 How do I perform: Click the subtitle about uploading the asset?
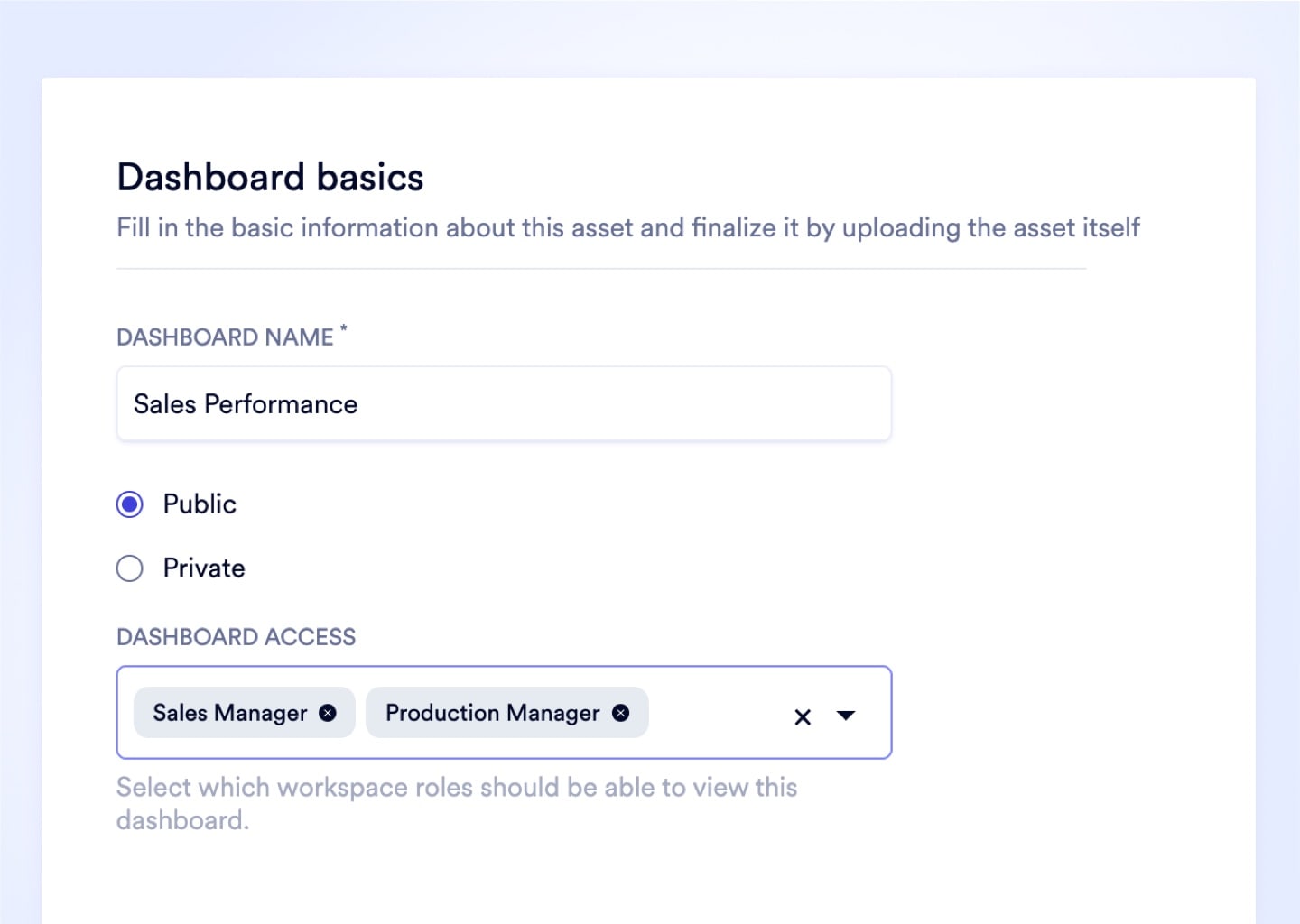627,227
